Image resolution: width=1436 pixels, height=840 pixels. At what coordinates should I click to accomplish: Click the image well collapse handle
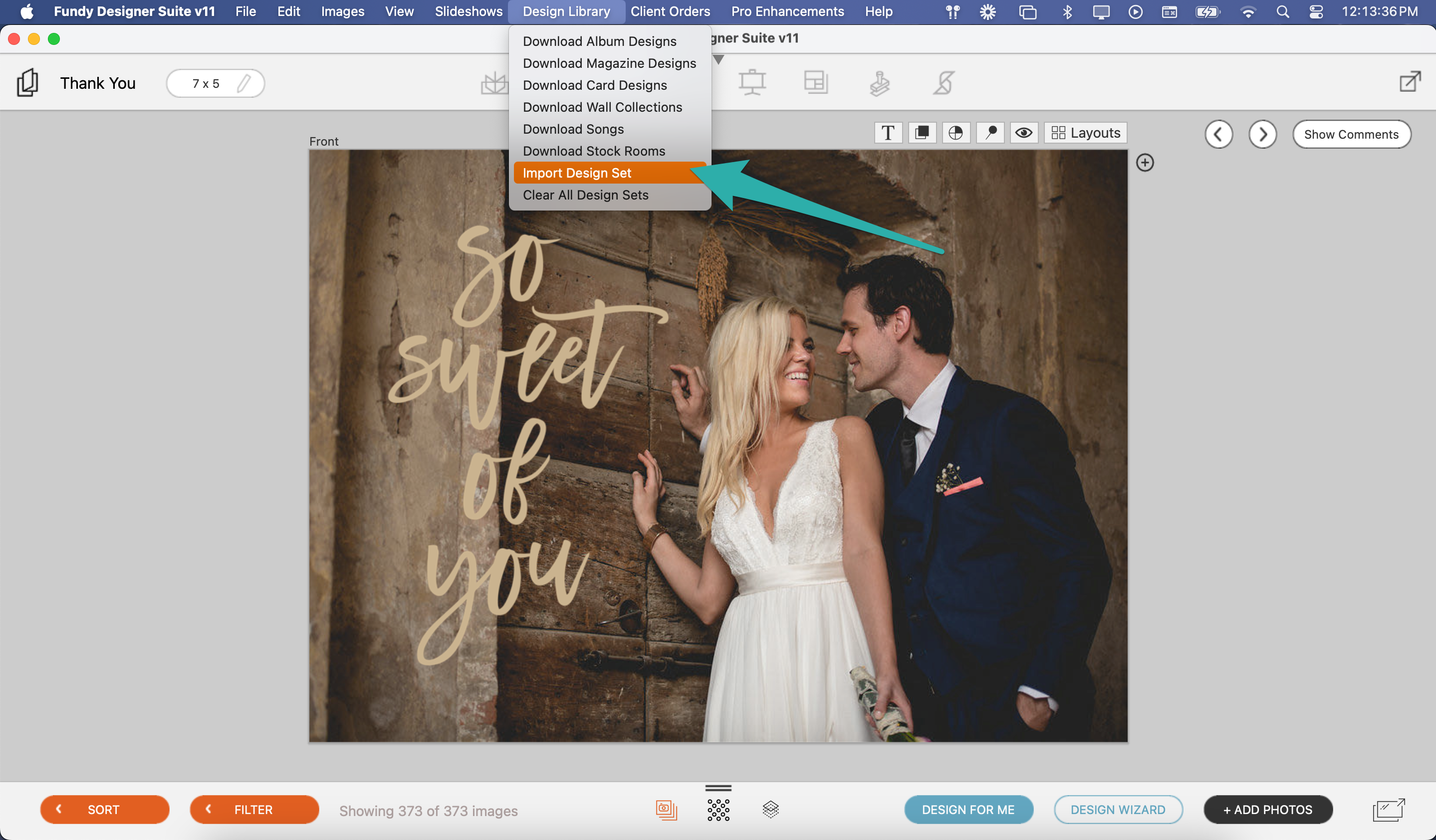(718, 788)
